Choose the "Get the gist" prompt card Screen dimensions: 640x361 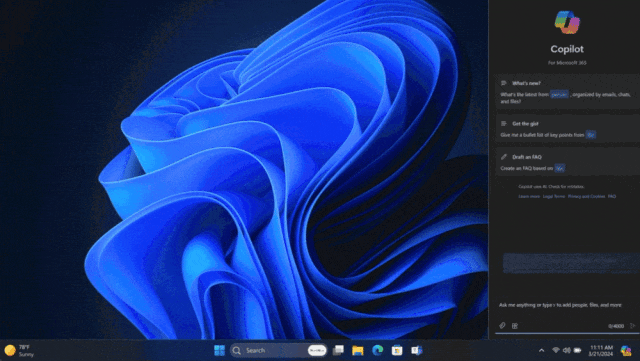coord(567,129)
